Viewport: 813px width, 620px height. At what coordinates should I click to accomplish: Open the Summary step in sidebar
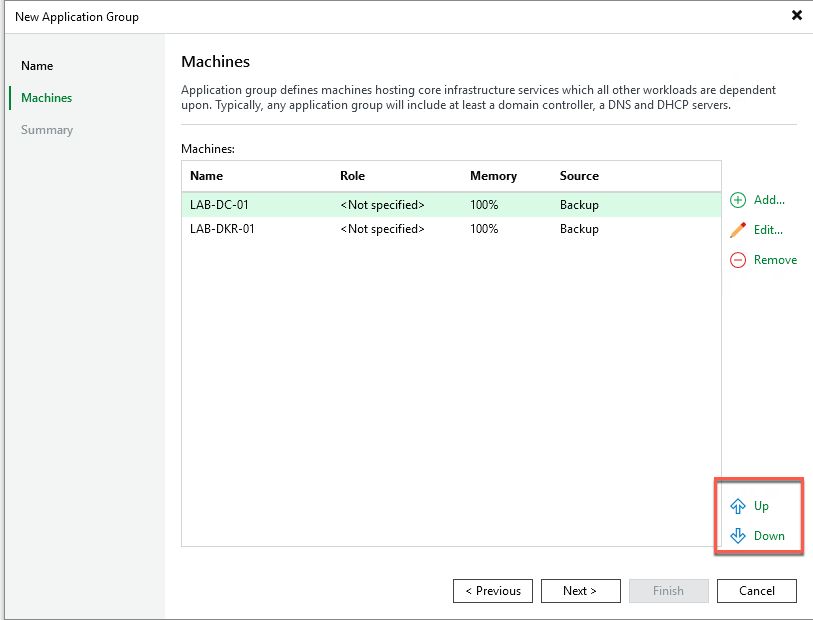46,130
